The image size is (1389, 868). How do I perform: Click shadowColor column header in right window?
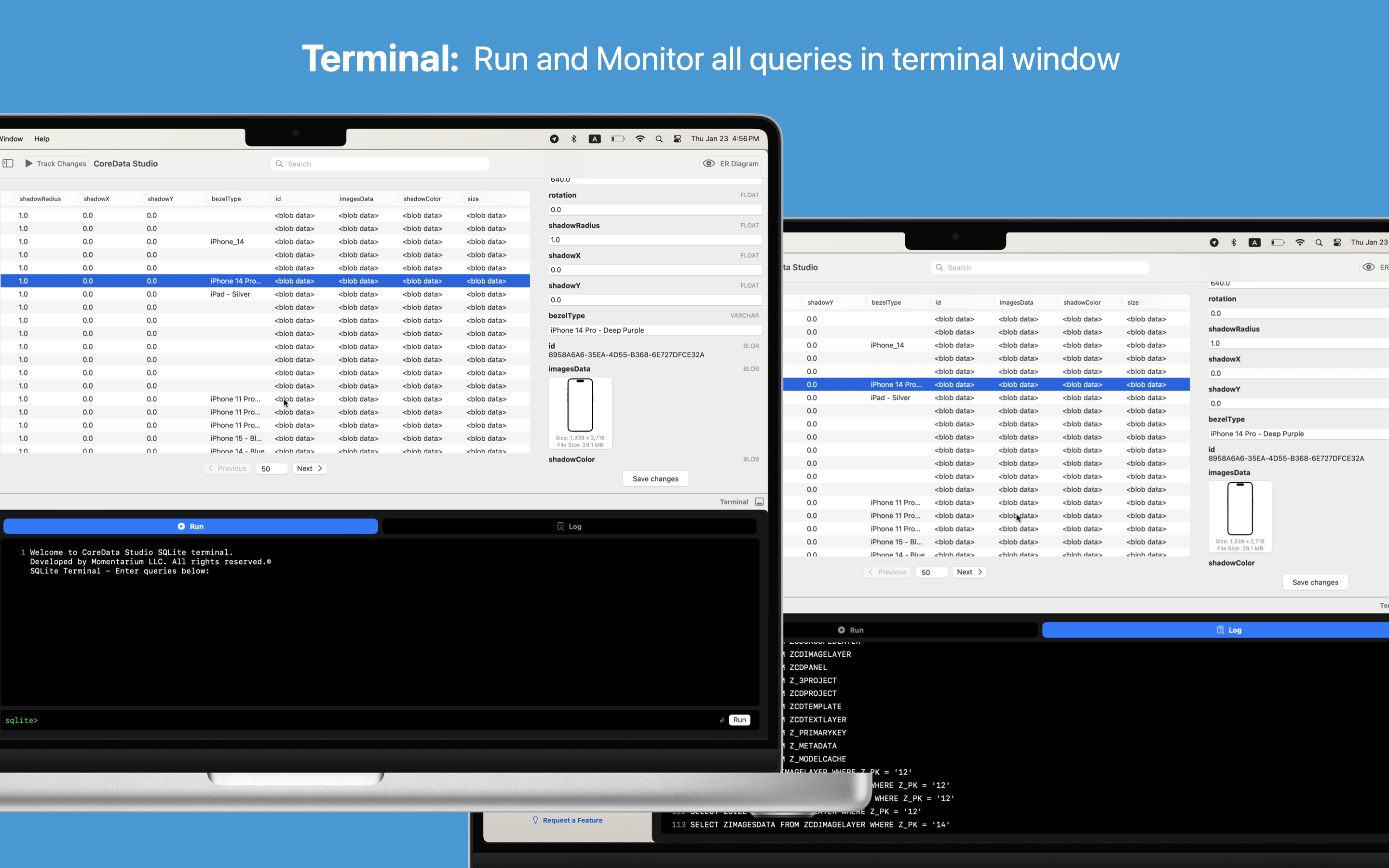(1082, 302)
